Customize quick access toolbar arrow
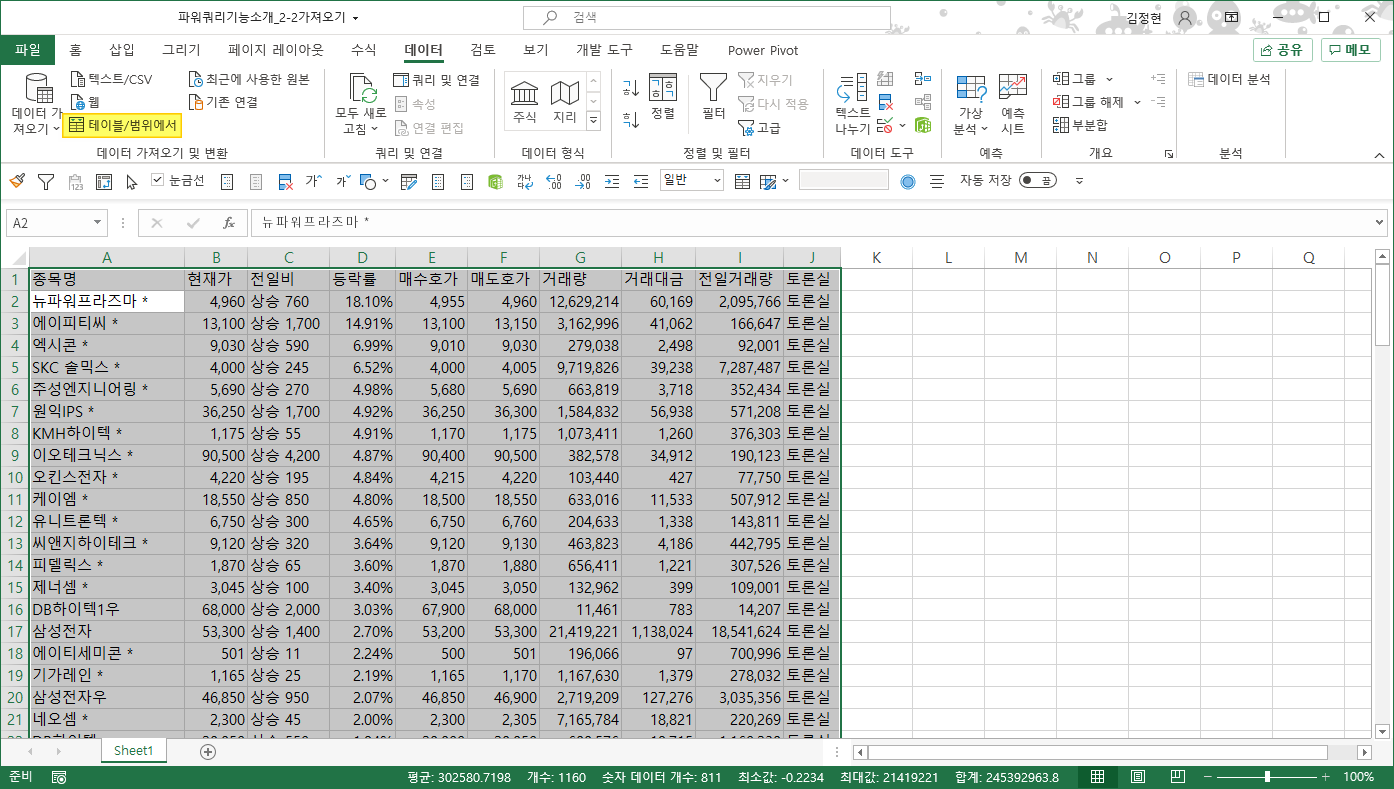The width and height of the screenshot is (1394, 789). click(x=1079, y=181)
